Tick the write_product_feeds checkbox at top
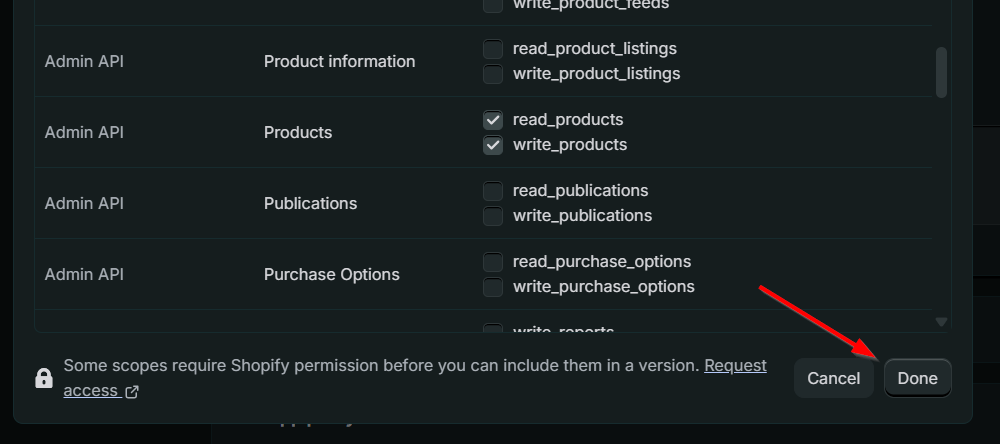Image resolution: width=1000 pixels, height=444 pixels. click(493, 5)
